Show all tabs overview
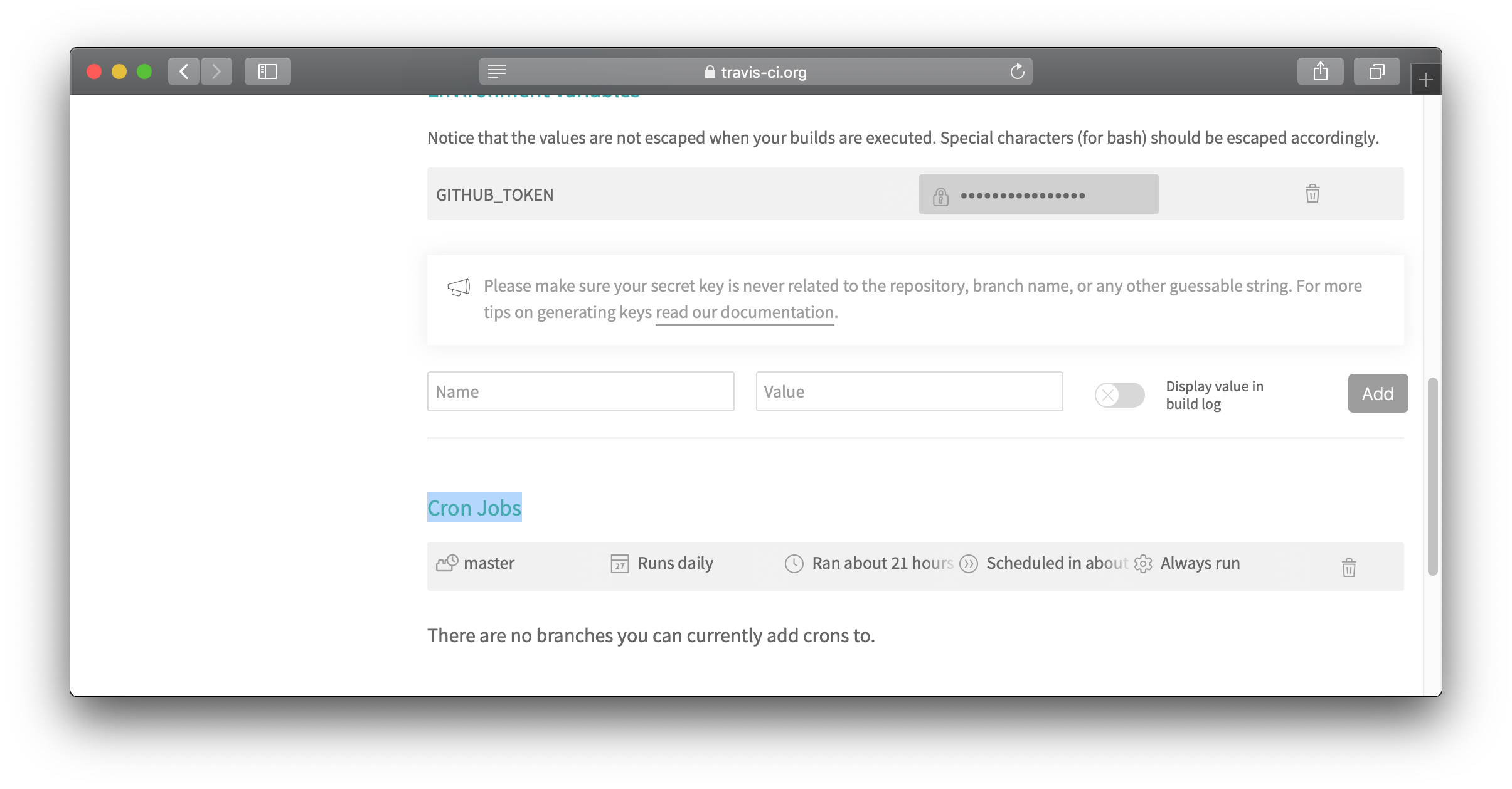Image resolution: width=1512 pixels, height=789 pixels. click(x=1376, y=71)
